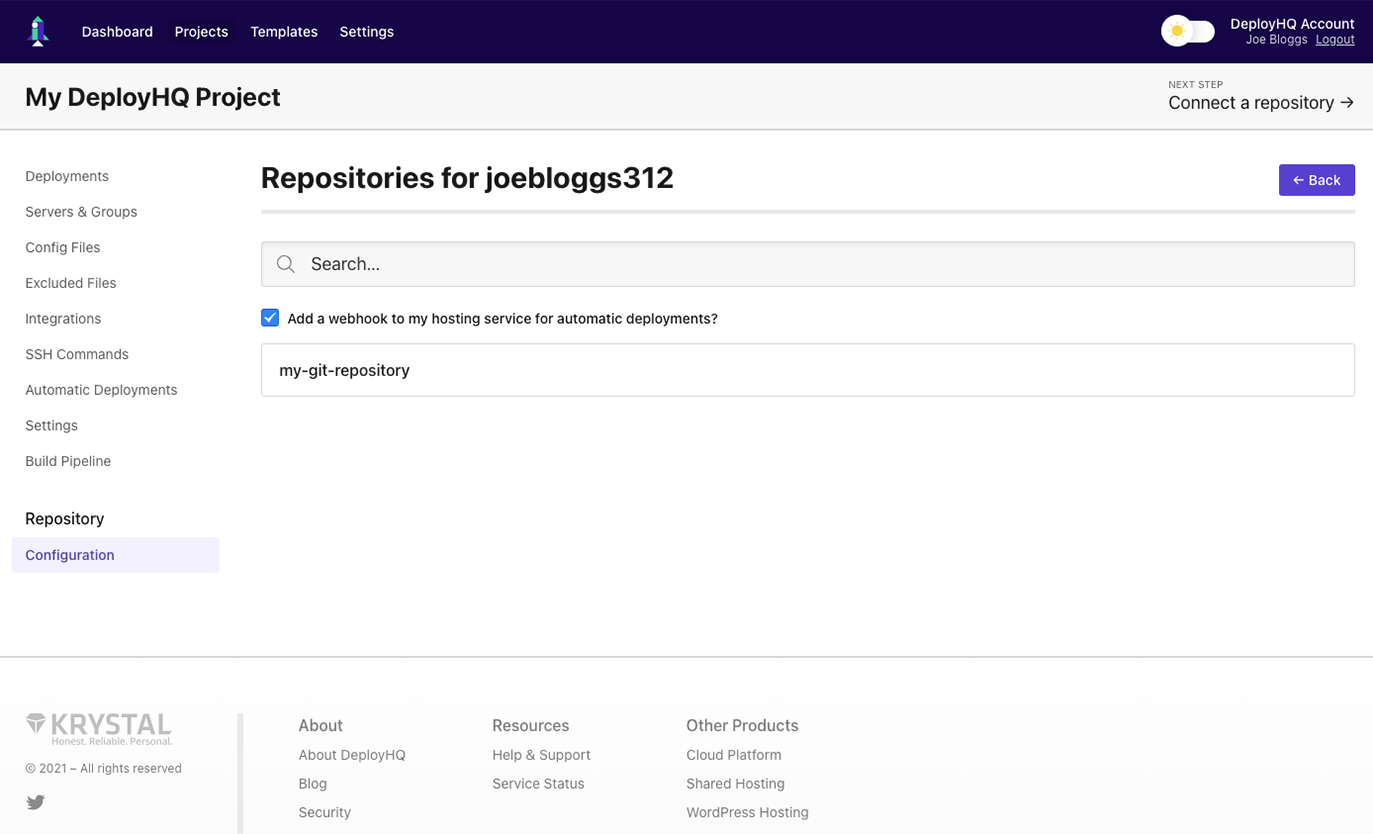Click the Logout link
The width and height of the screenshot is (1373, 834).
(1334, 40)
